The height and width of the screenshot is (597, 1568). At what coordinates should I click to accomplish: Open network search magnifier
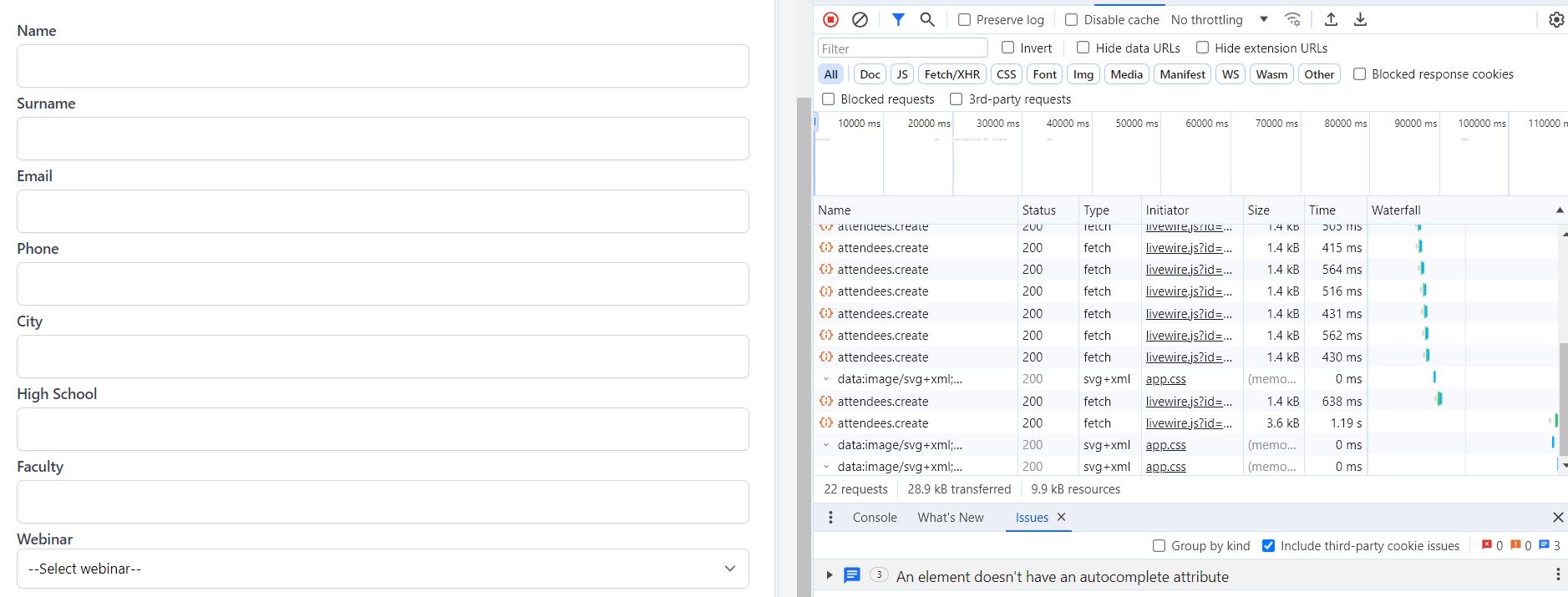pos(927,19)
